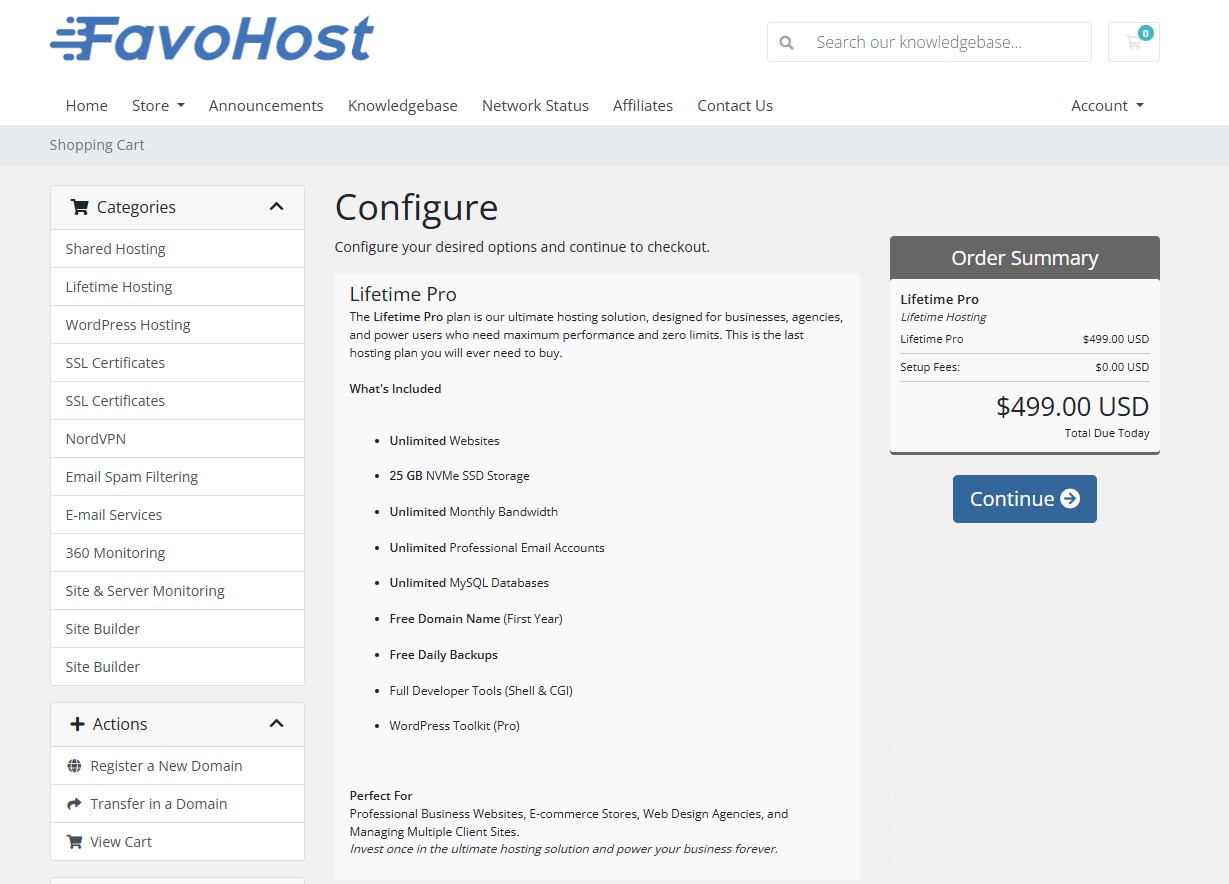Click the plus icon in Actions header
This screenshot has height=884, width=1229.
(x=77, y=724)
